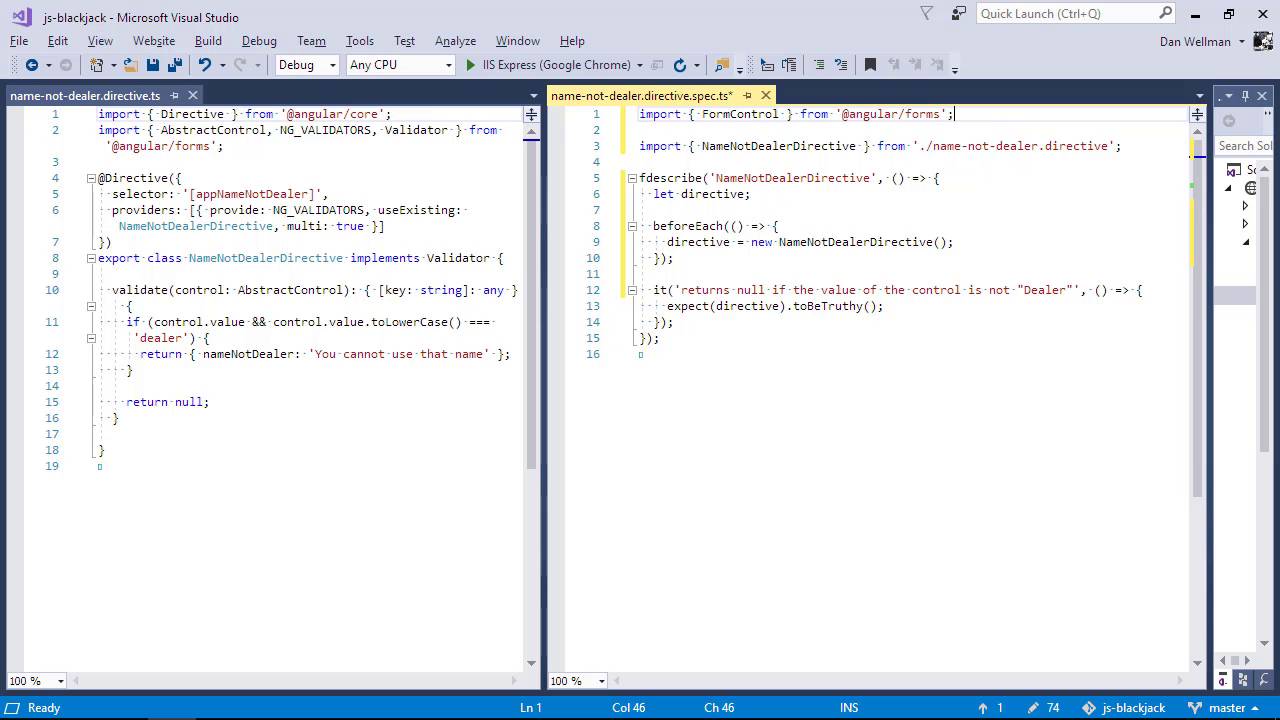Open the left editor 100 % zoom dropdown
The width and height of the screenshot is (1280, 720).
click(61, 681)
